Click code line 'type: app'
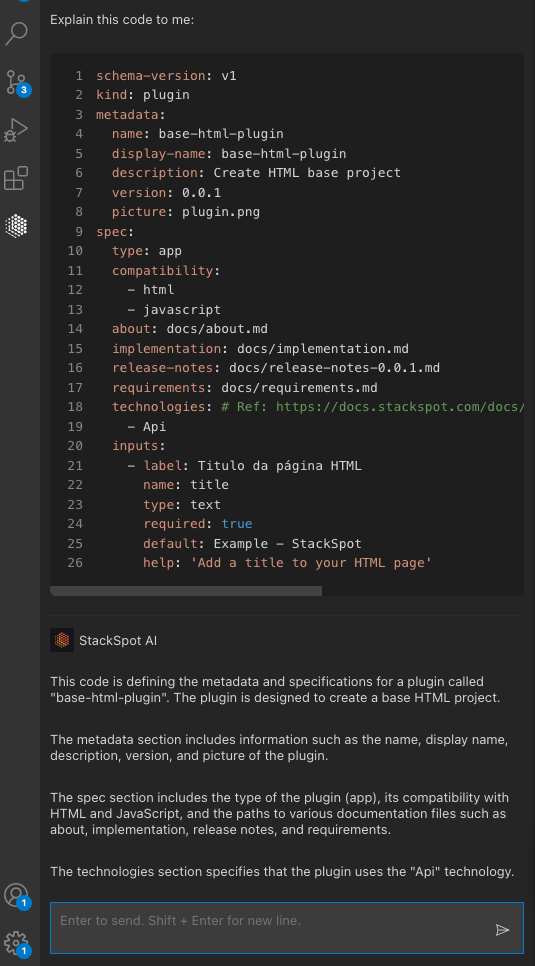Image resolution: width=535 pixels, height=966 pixels. click(147, 251)
